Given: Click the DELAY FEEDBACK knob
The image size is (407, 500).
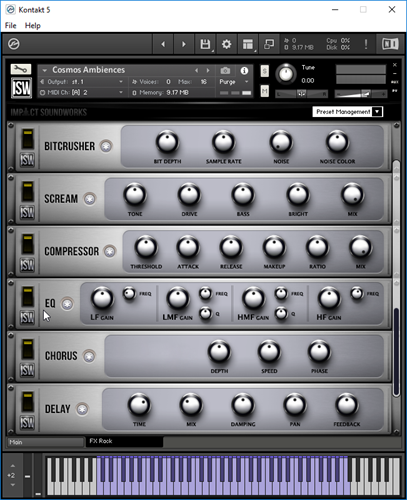Looking at the screenshot, I should [x=347, y=405].
